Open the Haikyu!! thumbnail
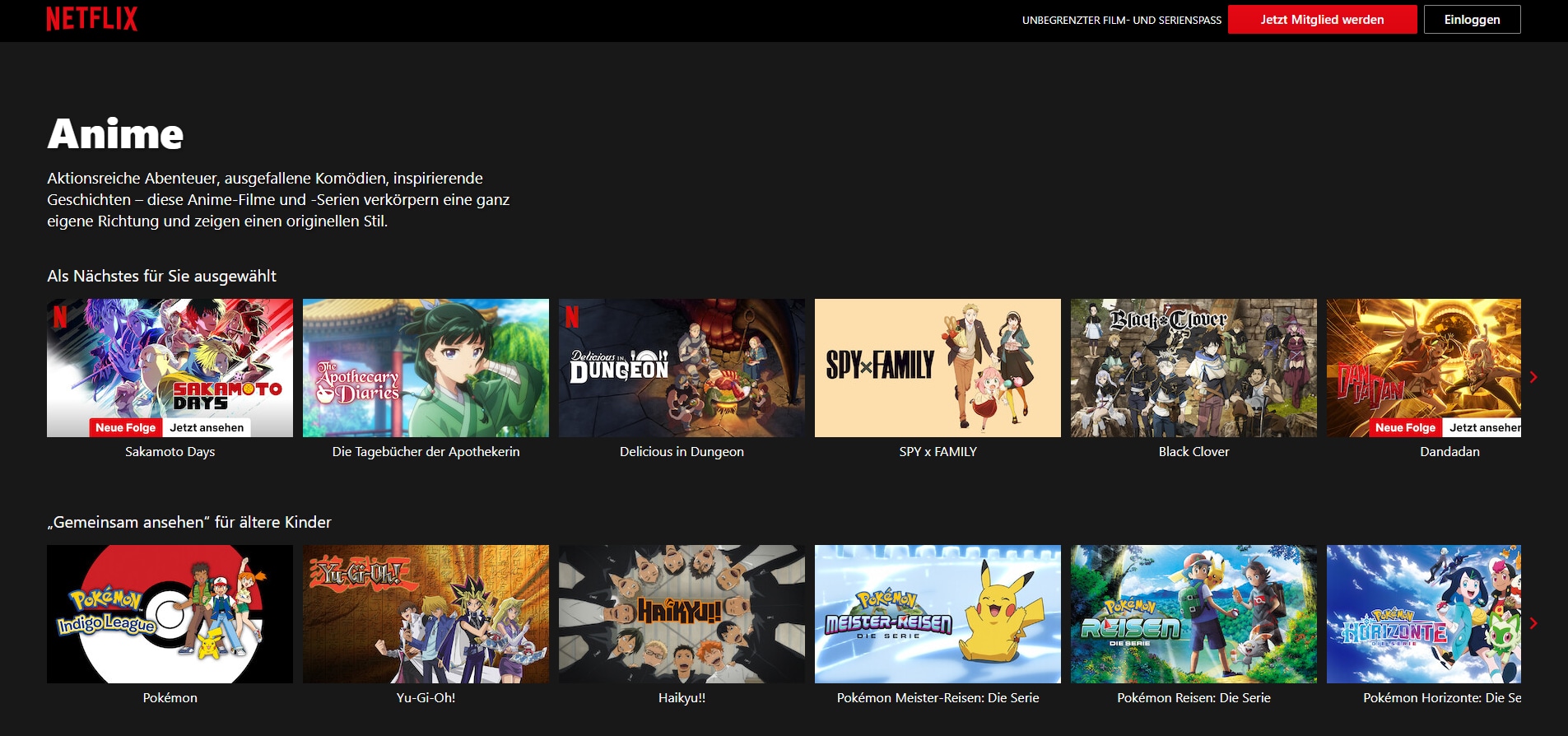The image size is (1568, 736). 682,614
